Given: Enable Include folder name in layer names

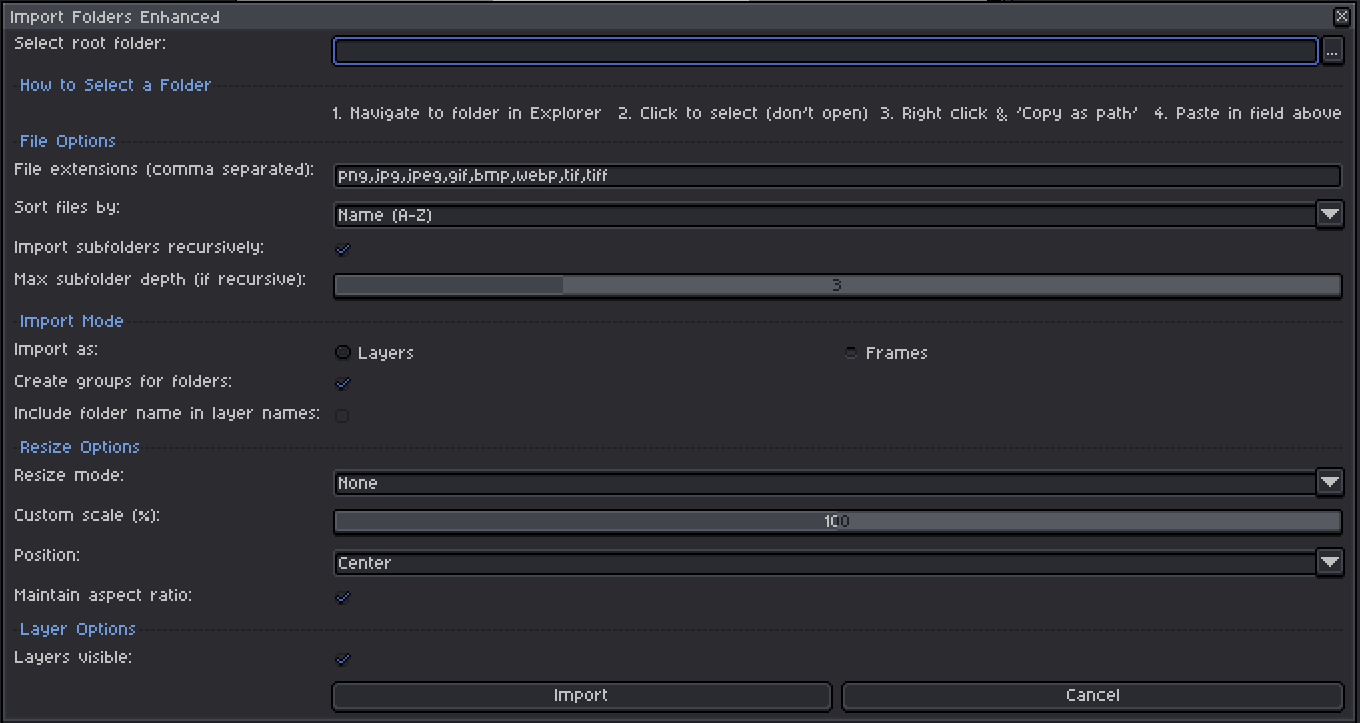Looking at the screenshot, I should pos(343,415).
